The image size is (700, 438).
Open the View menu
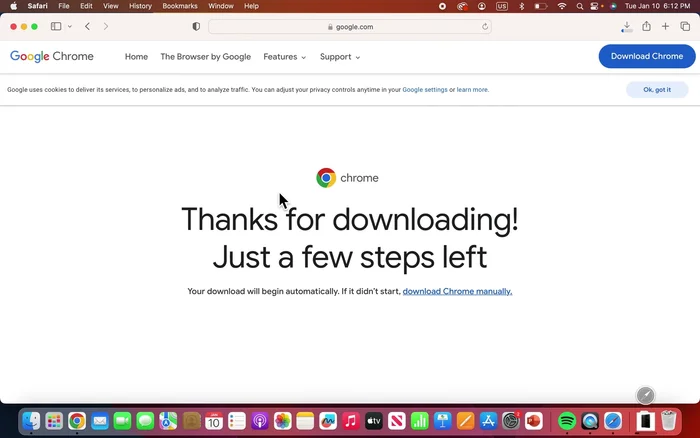[111, 6]
